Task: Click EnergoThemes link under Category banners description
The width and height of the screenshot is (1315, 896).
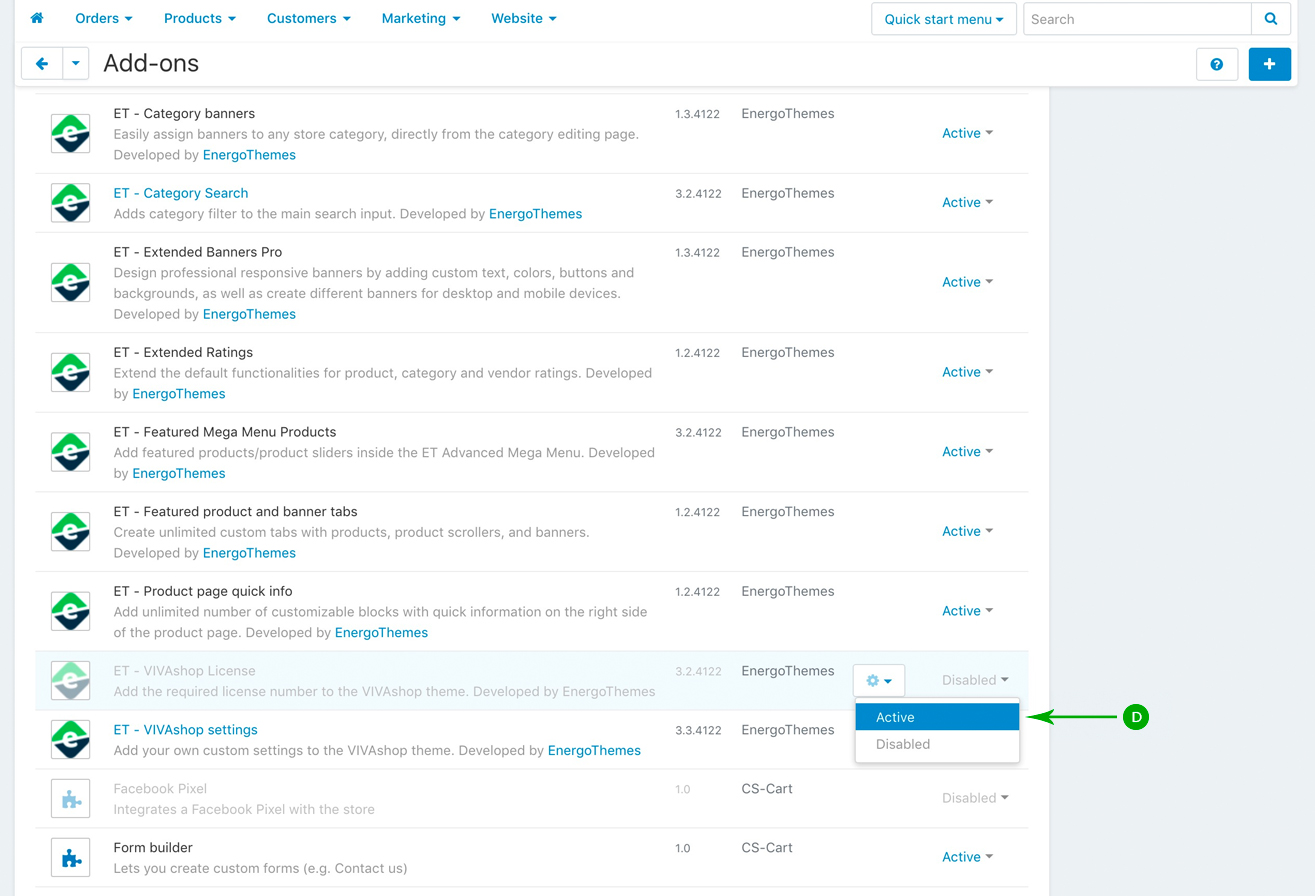Action: click(x=249, y=155)
